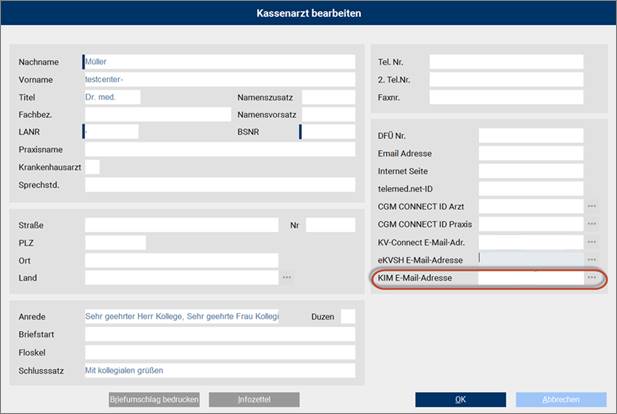This screenshot has width=617, height=414.
Task: Cancel with the Abbrechen button
Action: 560,399
